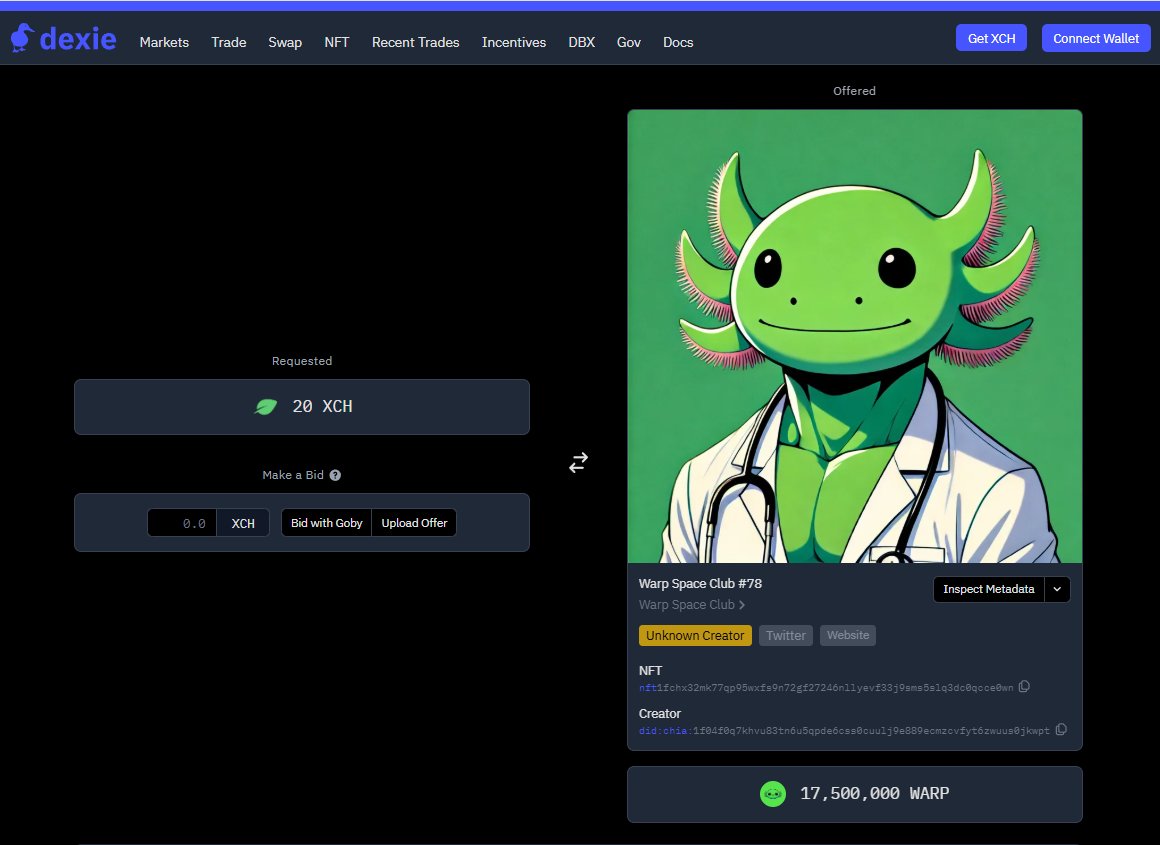
Task: Click the Inspect Metadata button
Action: (x=988, y=590)
